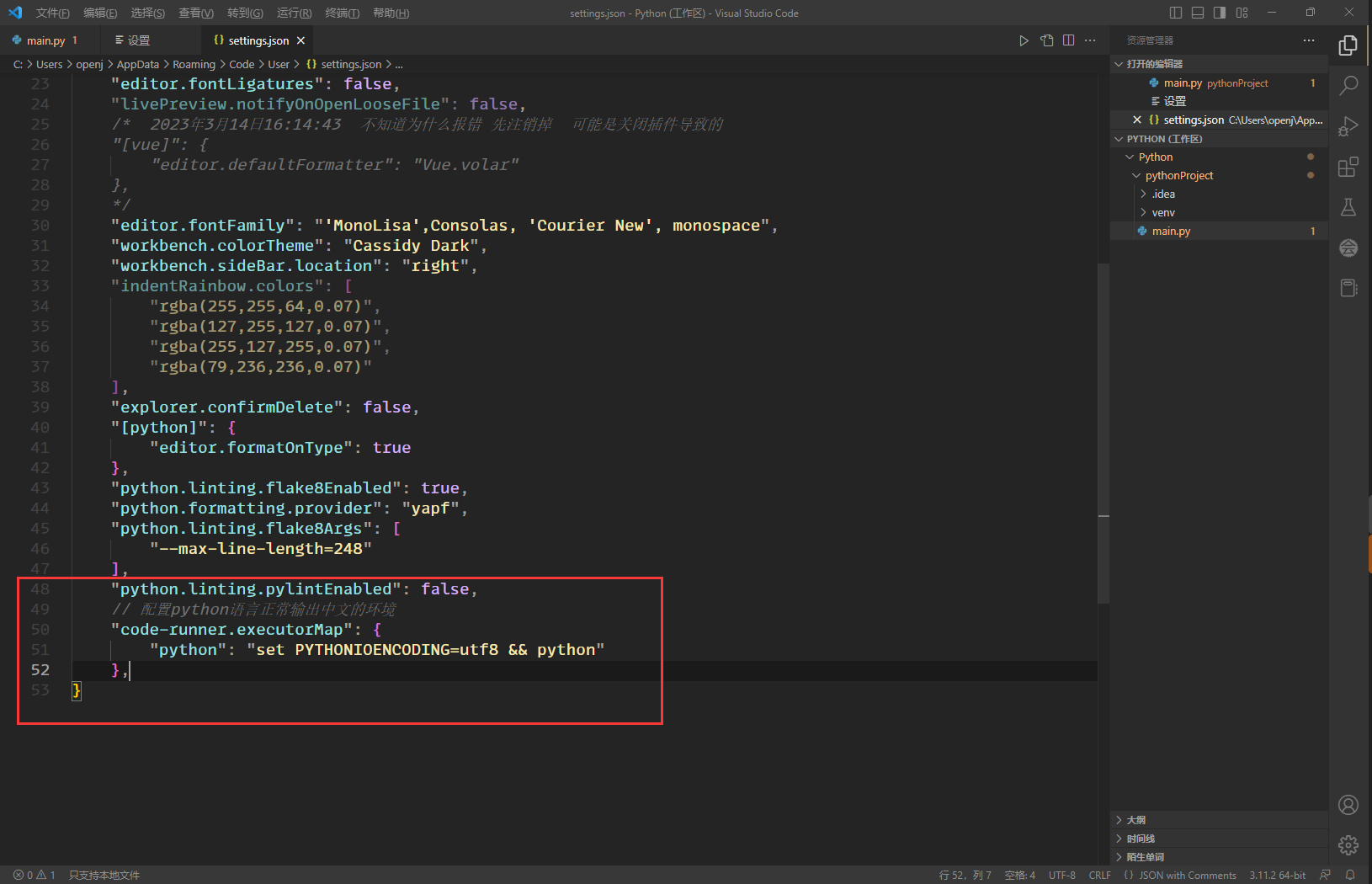The width and height of the screenshot is (1372, 884).
Task: Click the editor vertical scrollbar thumb
Action: pyautogui.click(x=1103, y=434)
